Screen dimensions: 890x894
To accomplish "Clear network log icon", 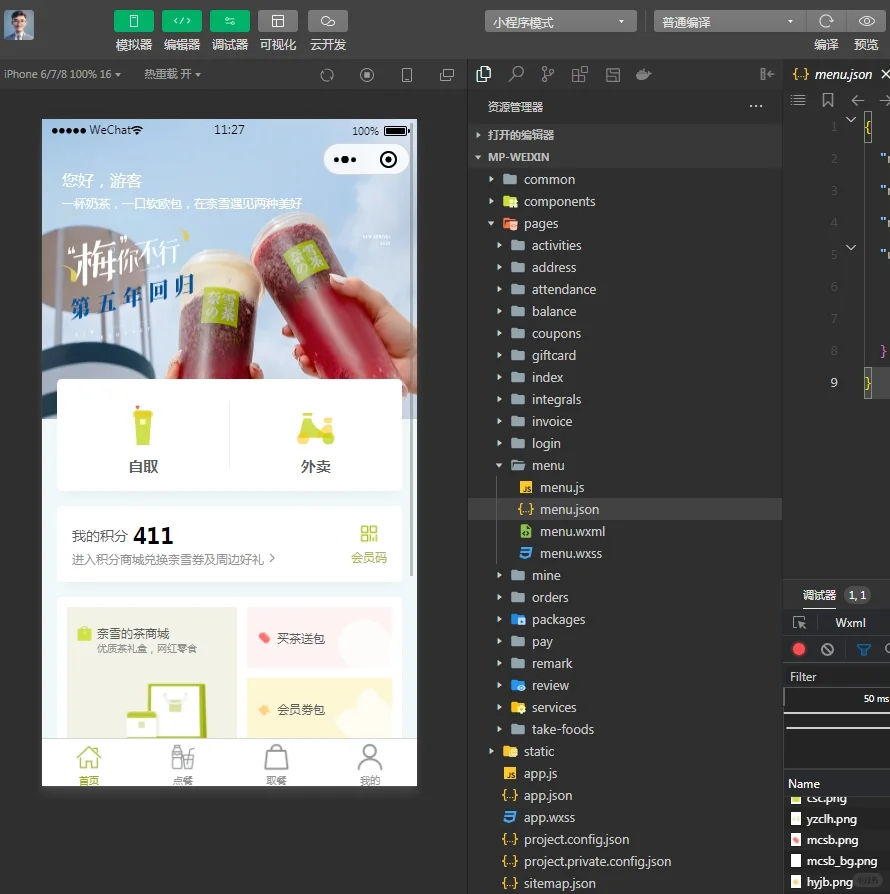I will tap(827, 649).
